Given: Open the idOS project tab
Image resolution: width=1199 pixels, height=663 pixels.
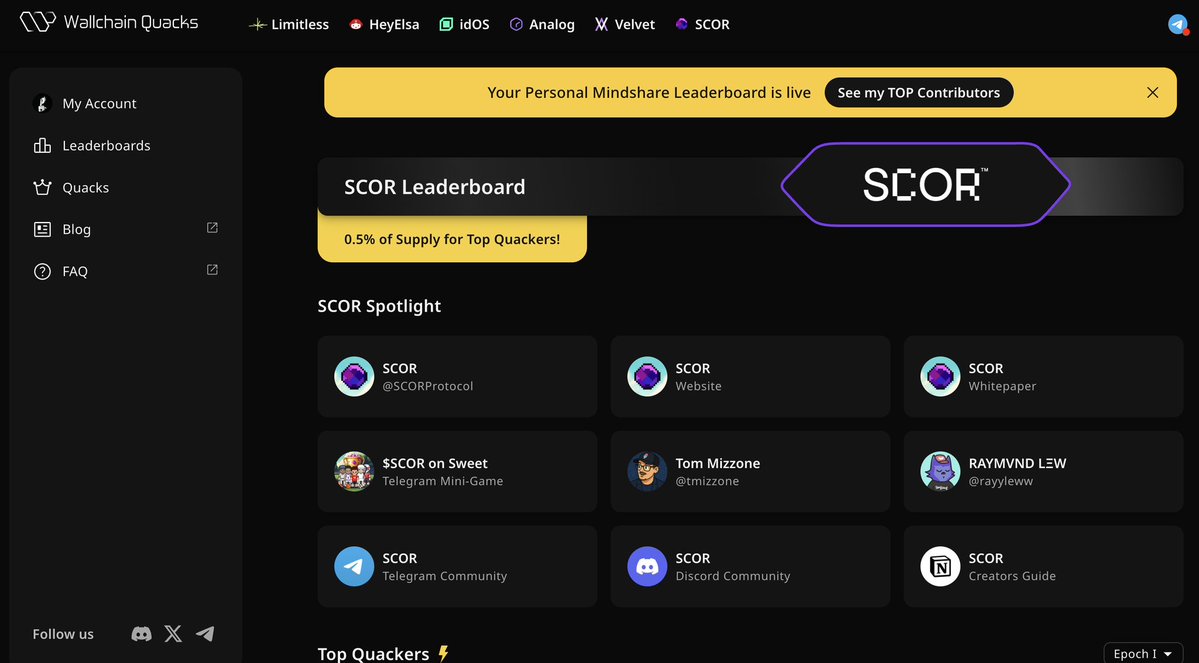Looking at the screenshot, I should (464, 24).
